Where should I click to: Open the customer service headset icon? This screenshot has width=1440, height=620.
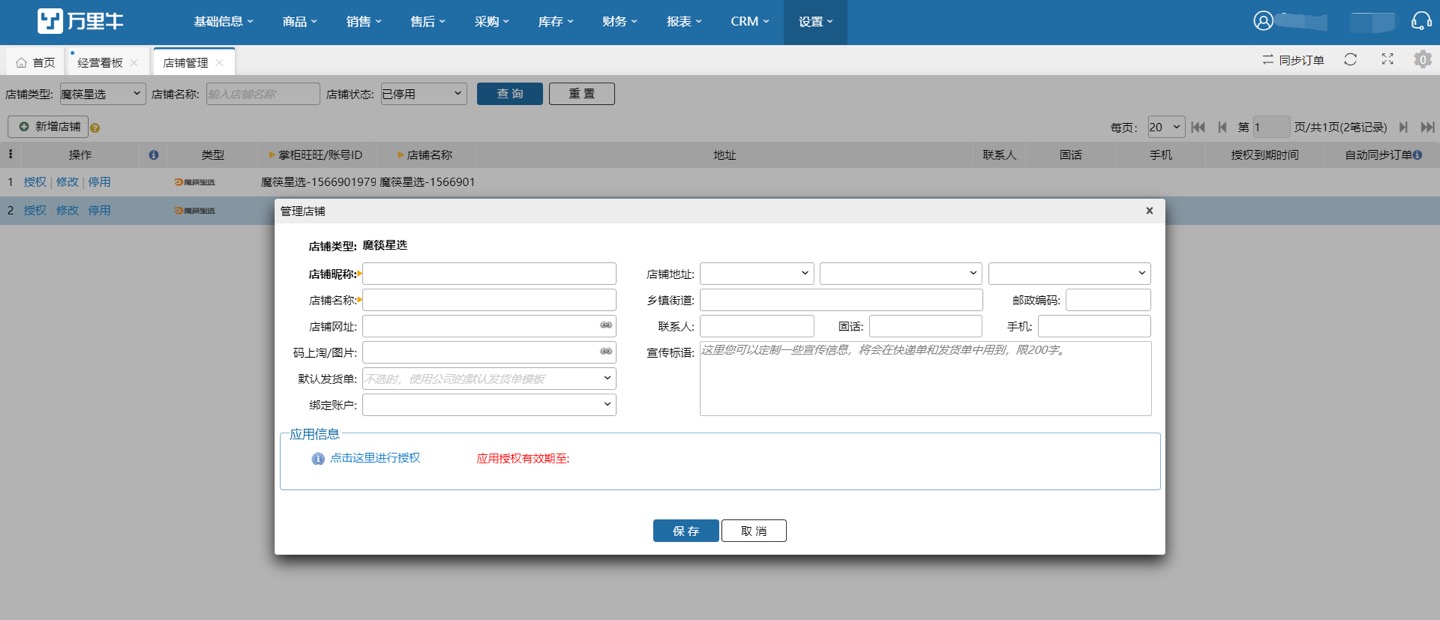point(1421,21)
